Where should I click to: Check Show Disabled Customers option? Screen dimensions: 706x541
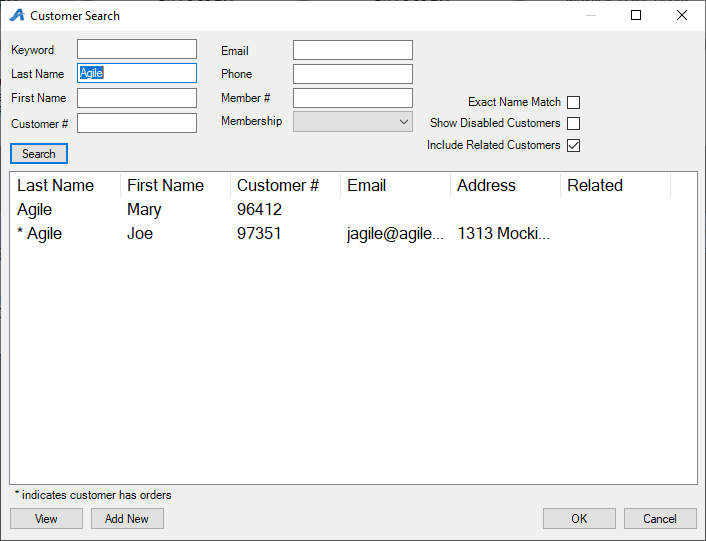point(573,124)
